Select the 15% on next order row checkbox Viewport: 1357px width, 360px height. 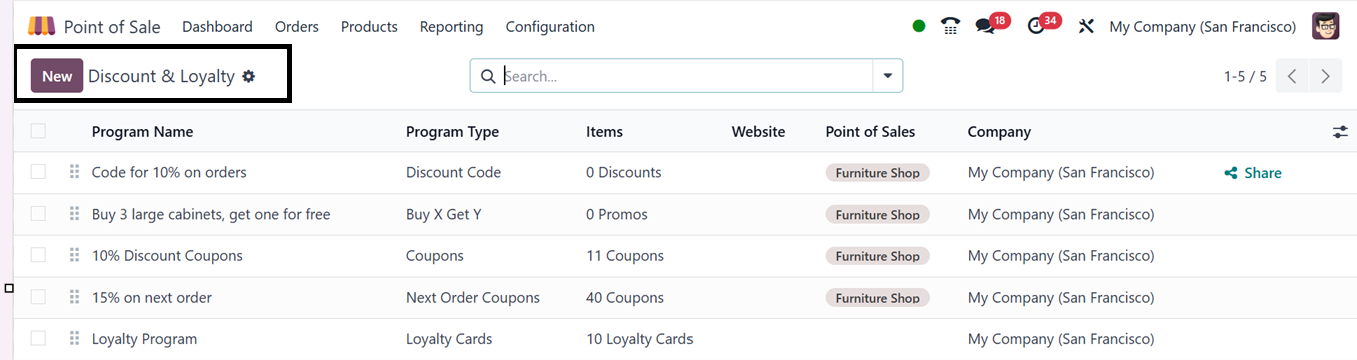pyautogui.click(x=38, y=297)
